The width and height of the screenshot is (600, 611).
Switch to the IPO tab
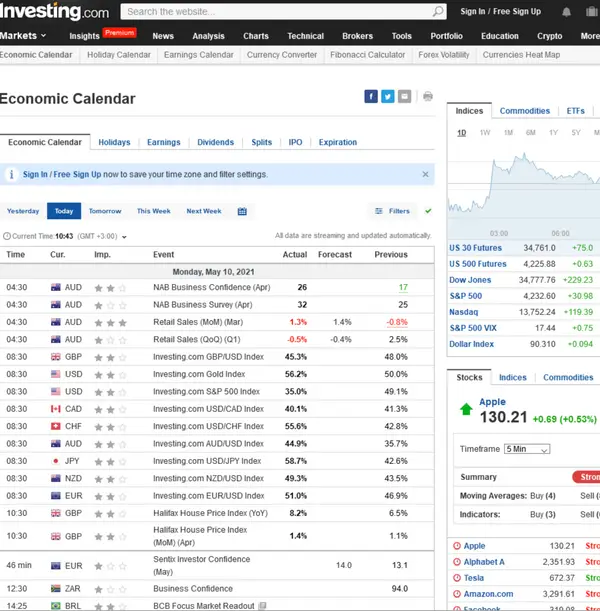[295, 142]
